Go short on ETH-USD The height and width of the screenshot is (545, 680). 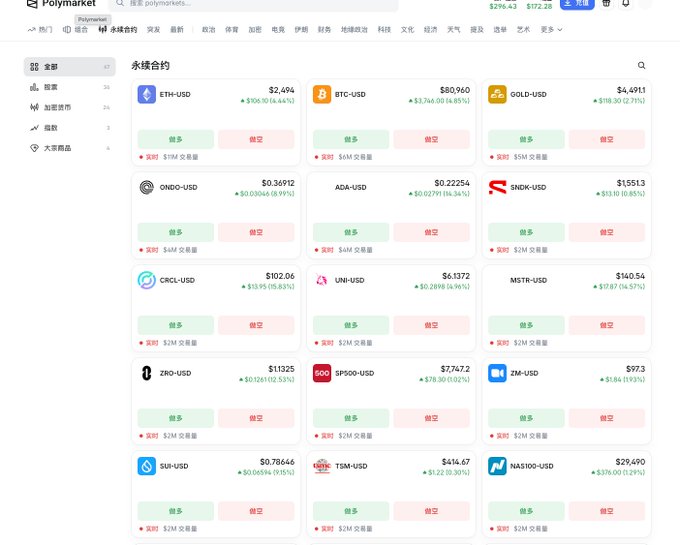[x=256, y=139]
